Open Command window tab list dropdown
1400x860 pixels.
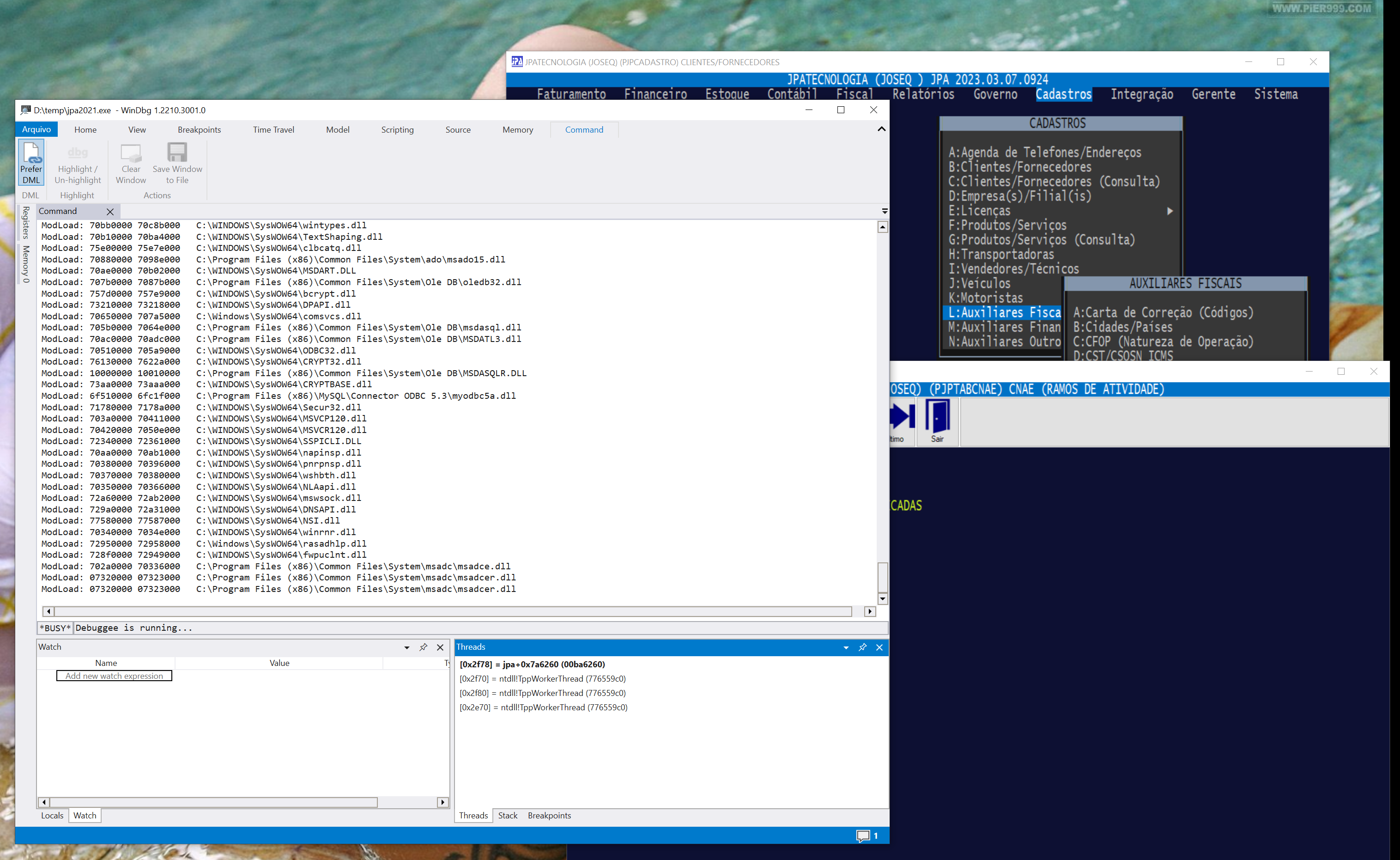click(885, 211)
